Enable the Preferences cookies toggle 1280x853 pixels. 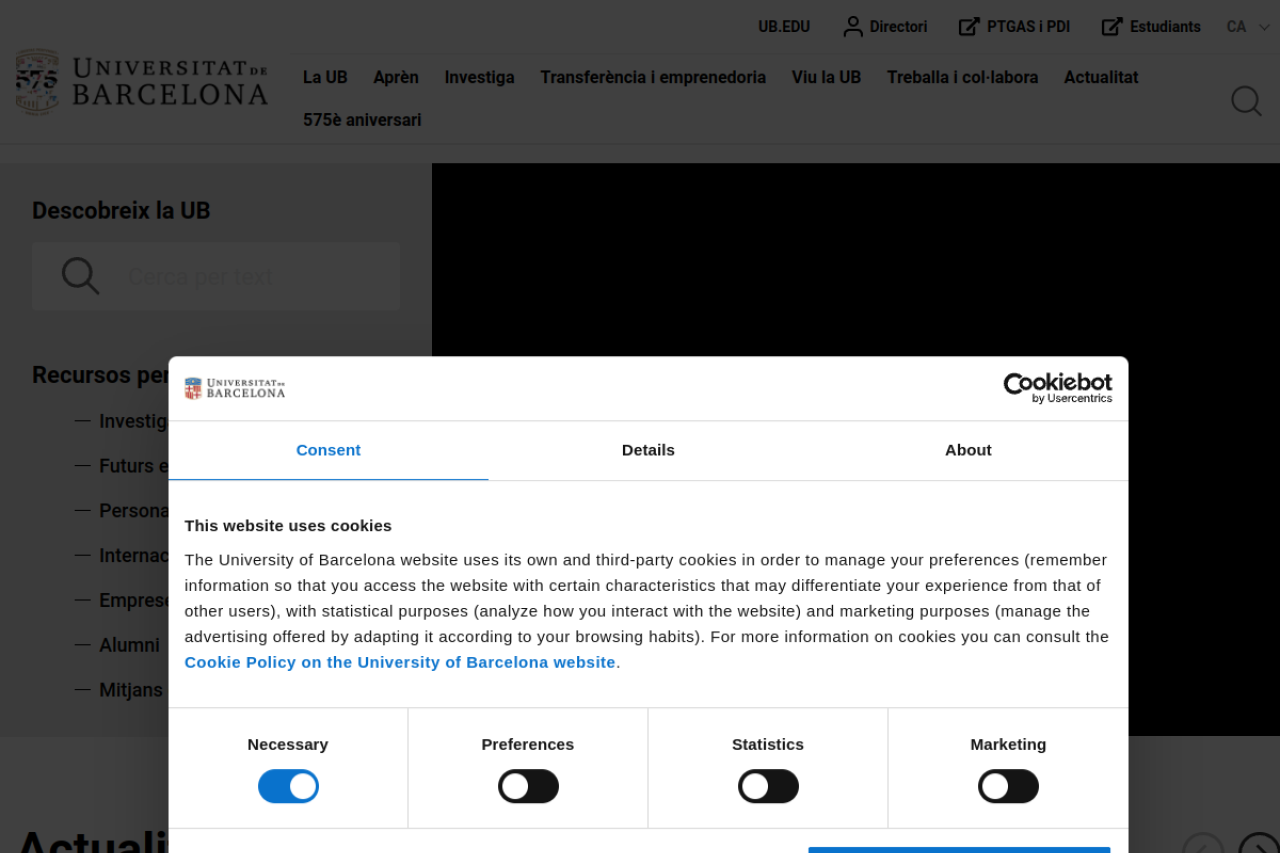[x=528, y=786]
